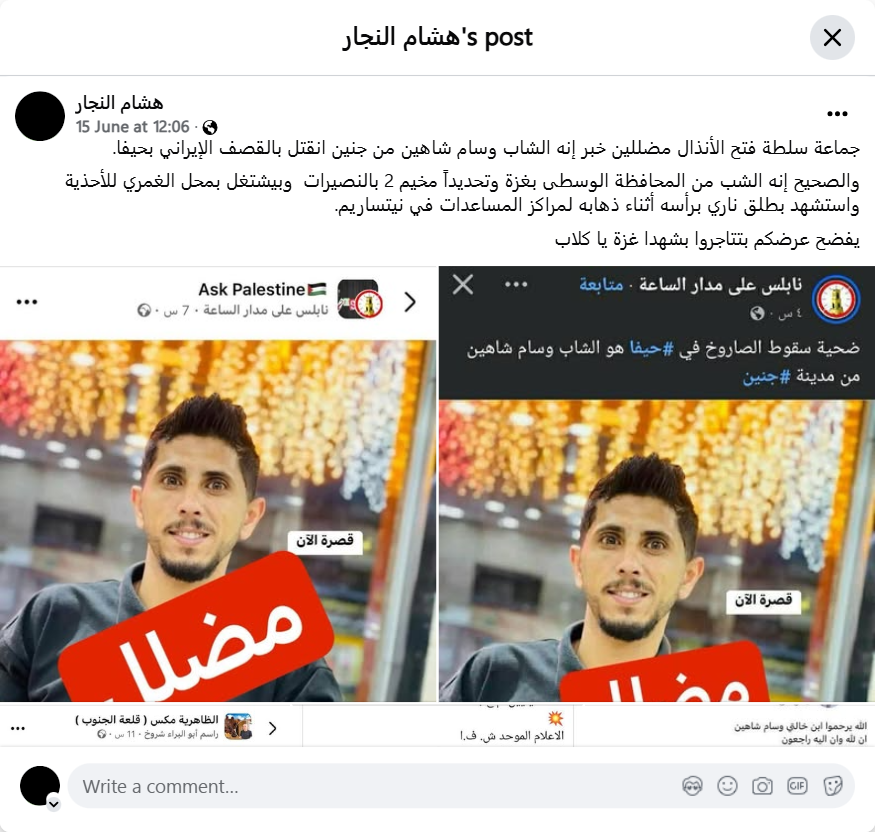Click the X in dark screenshot header
The height and width of the screenshot is (832, 875).
tap(463, 285)
